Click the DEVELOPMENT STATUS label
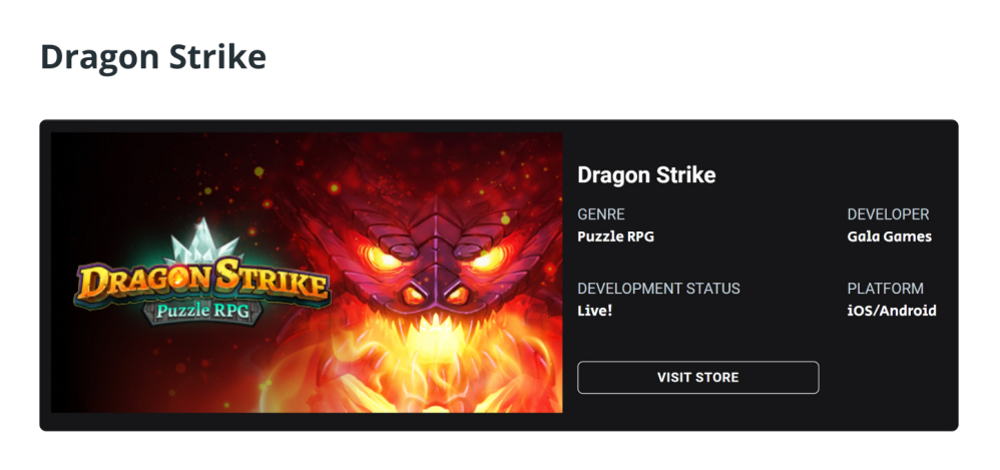The height and width of the screenshot is (470, 1000). [659, 289]
